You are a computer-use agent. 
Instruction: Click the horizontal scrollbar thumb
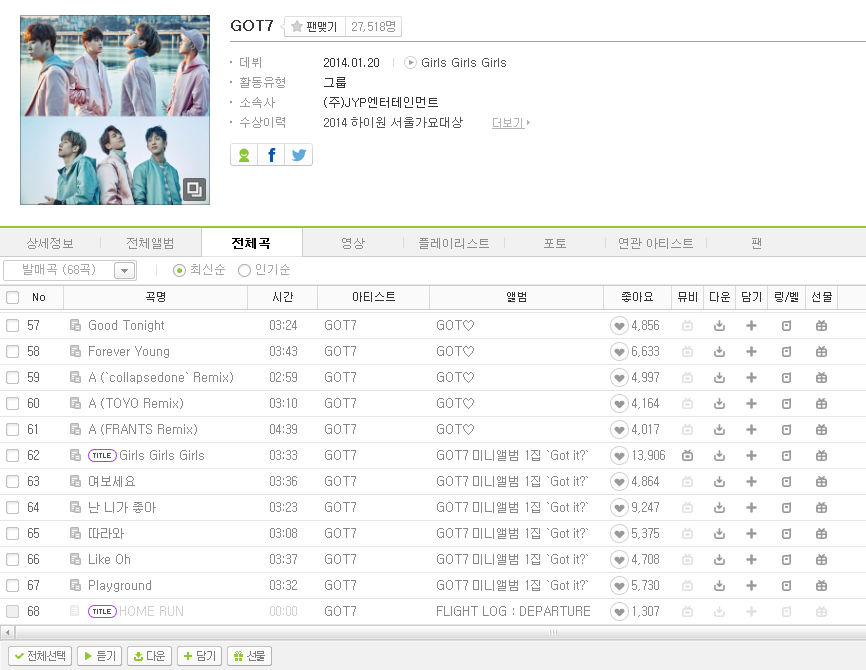tap(553, 632)
